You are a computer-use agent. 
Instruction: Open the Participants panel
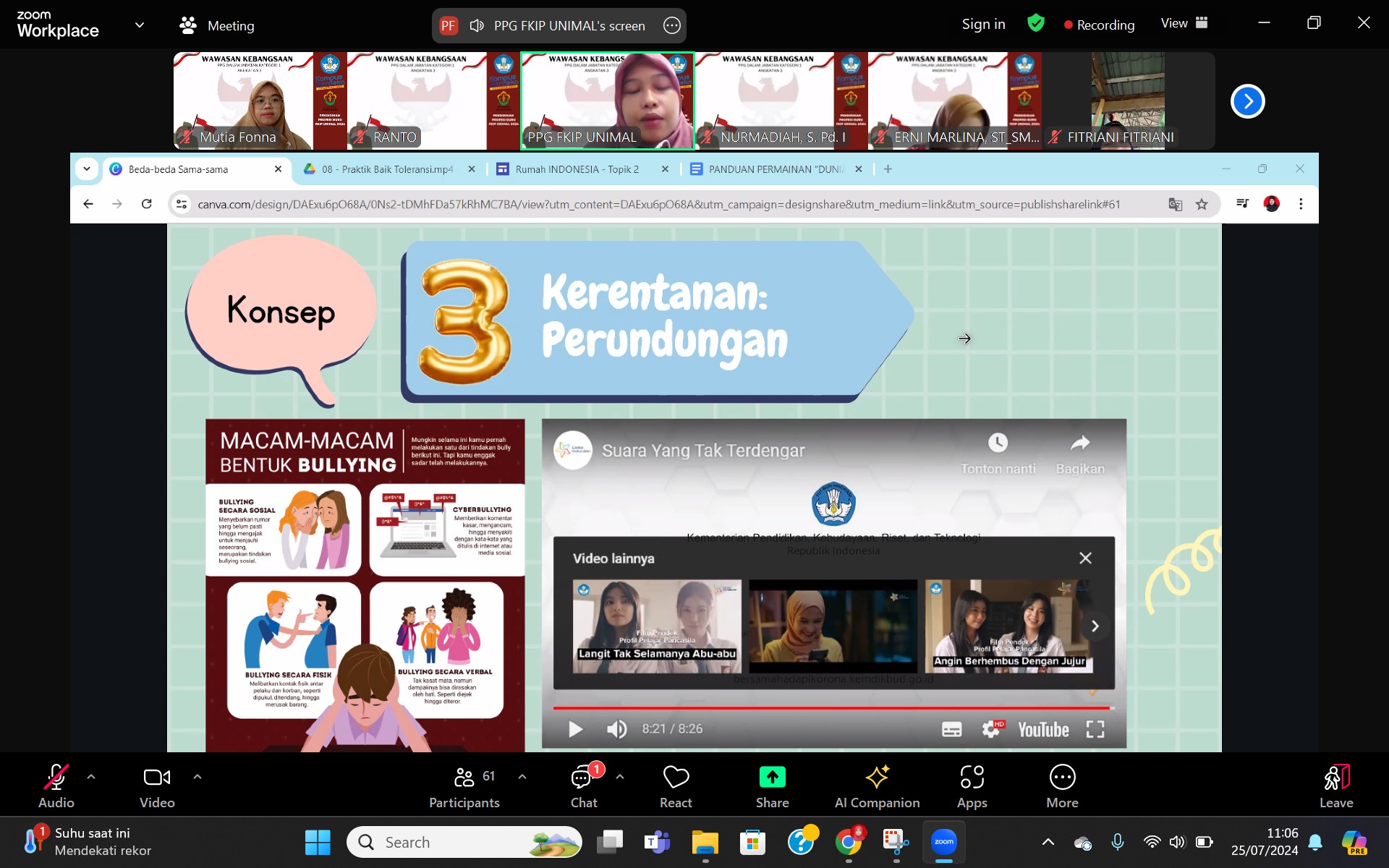click(464, 786)
